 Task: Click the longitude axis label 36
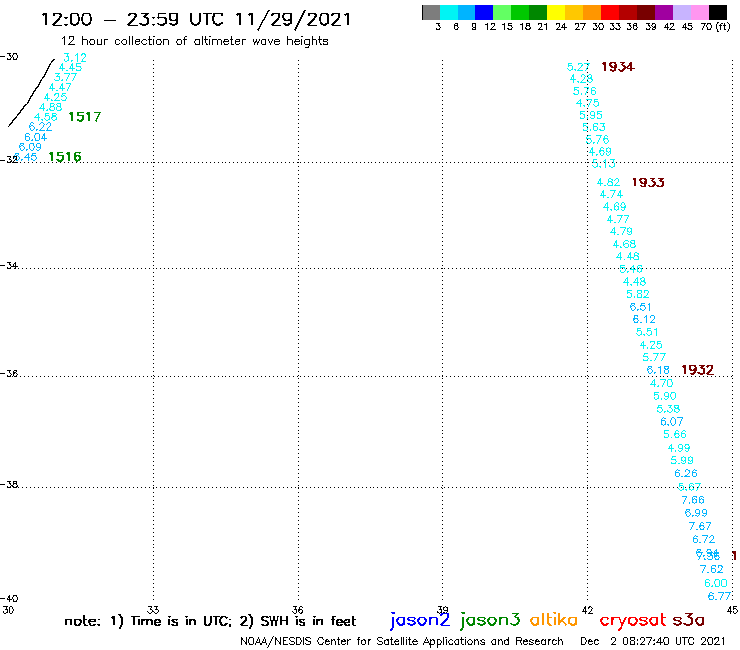(x=297, y=610)
